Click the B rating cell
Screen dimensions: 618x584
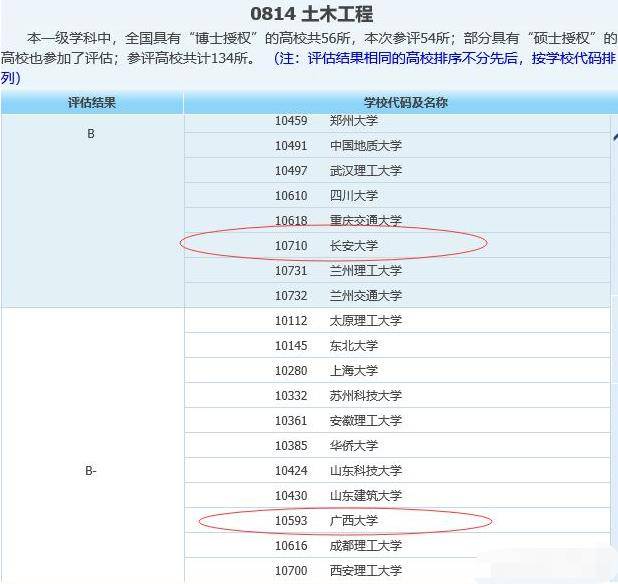click(92, 211)
